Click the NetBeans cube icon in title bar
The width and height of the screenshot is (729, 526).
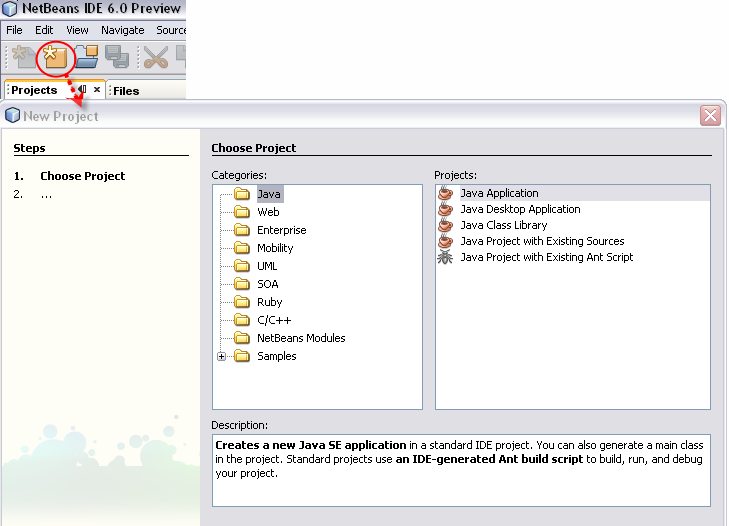[10, 8]
